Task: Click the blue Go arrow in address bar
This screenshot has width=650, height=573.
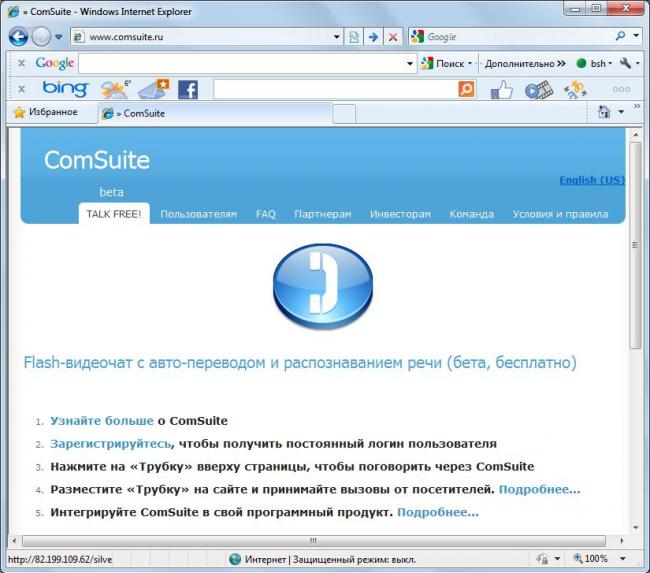Action: tap(373, 37)
